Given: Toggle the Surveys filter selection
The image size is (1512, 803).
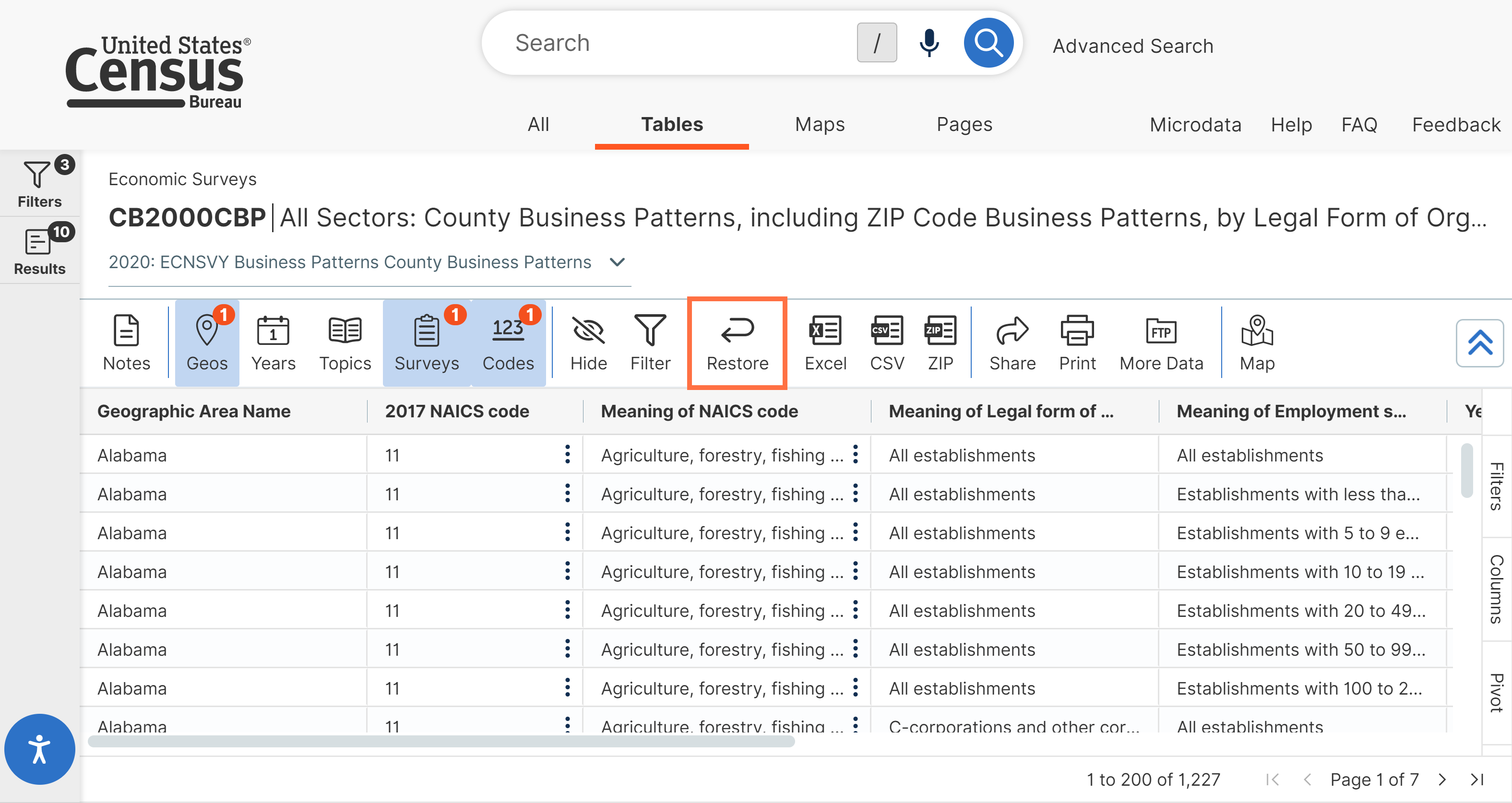Looking at the screenshot, I should 427,343.
